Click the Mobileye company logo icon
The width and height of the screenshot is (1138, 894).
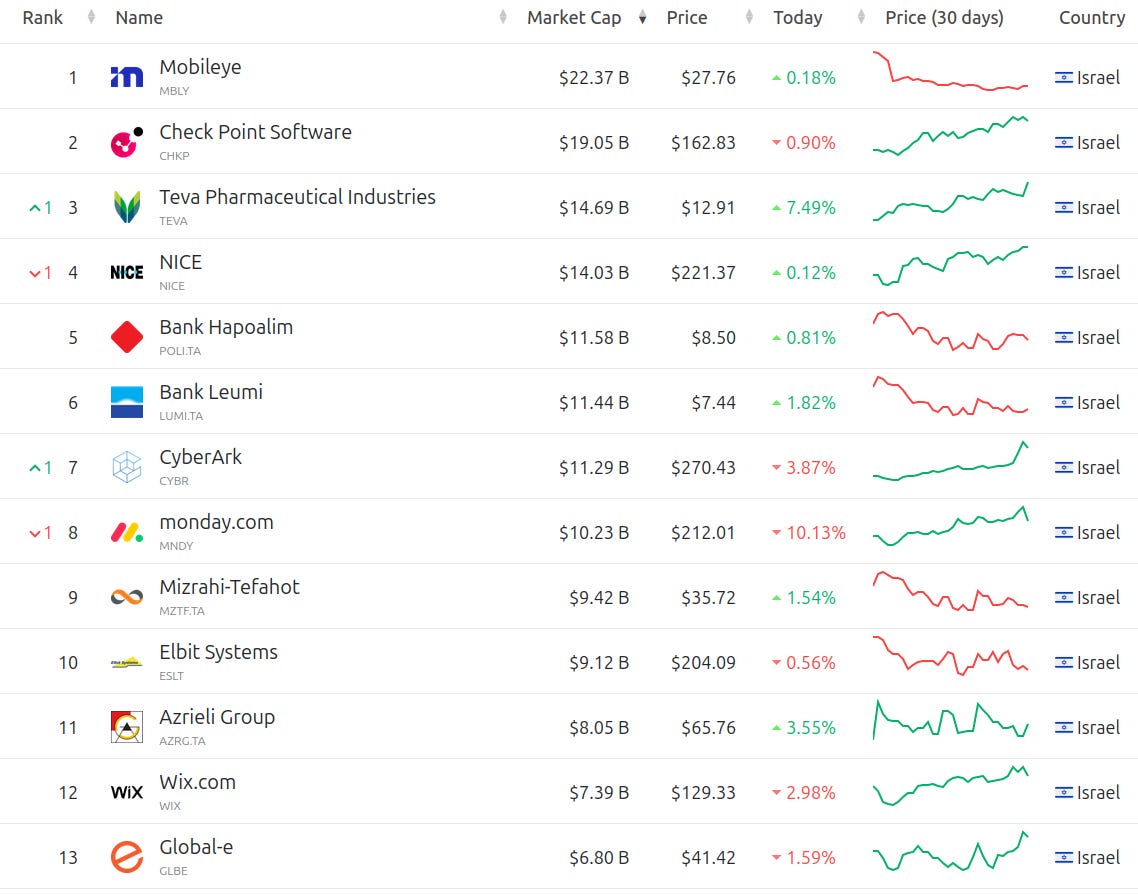click(x=126, y=77)
